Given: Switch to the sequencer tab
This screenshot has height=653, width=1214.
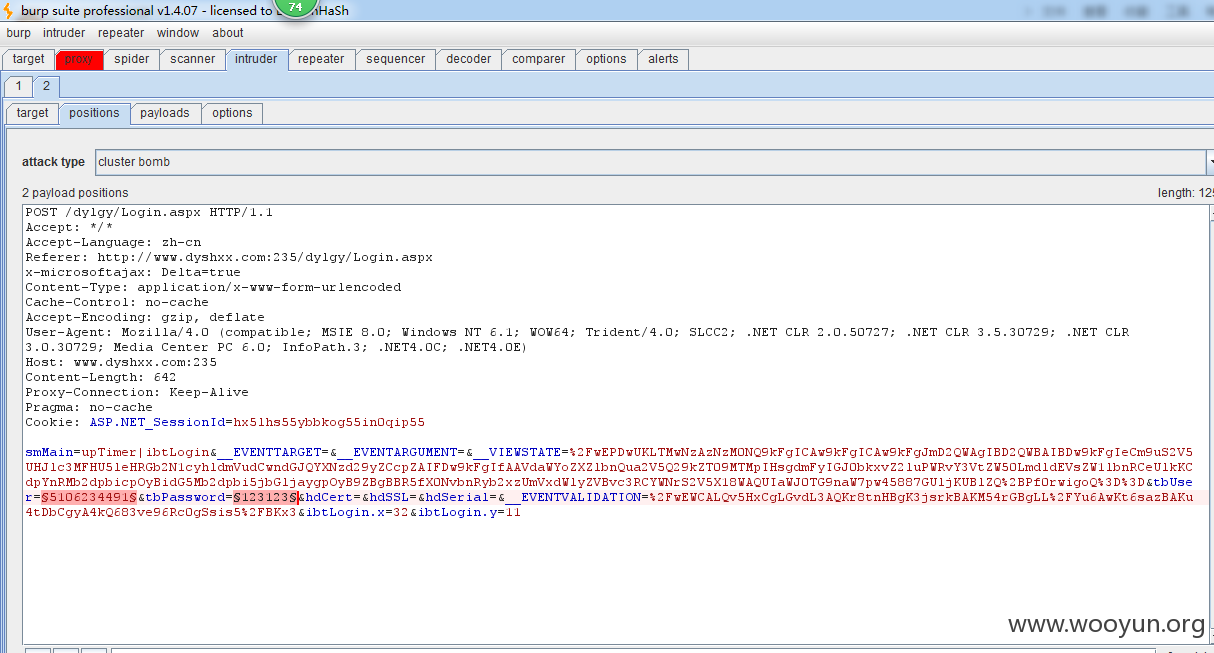Looking at the screenshot, I should click(x=396, y=59).
